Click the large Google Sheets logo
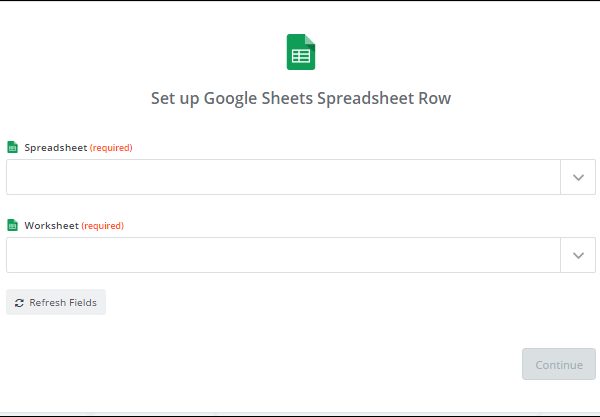 301,52
